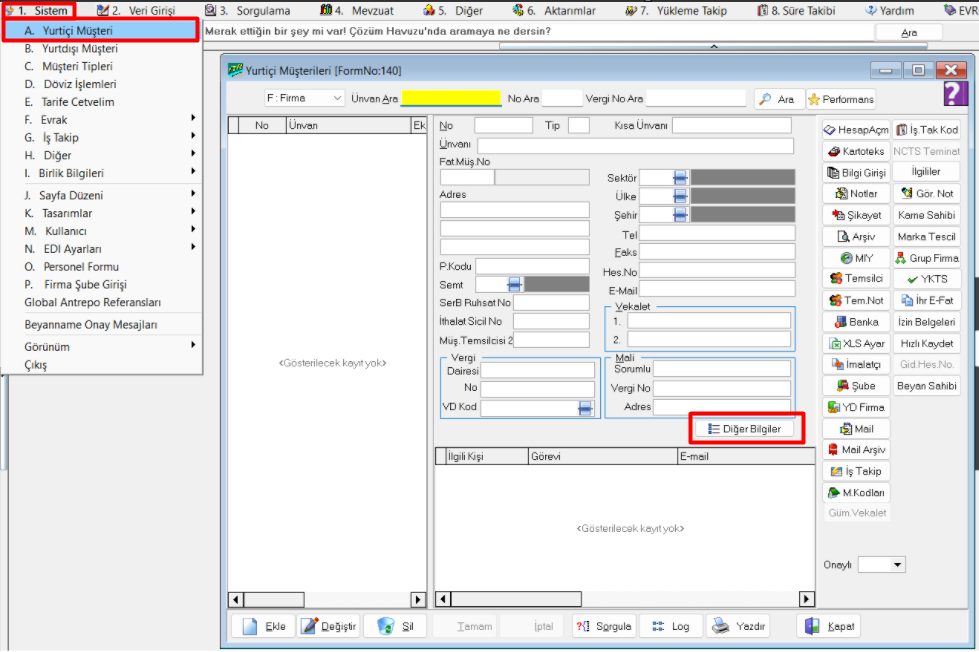This screenshot has height=652, width=979.
Task: Open the Şikayet complaints button
Action: pos(856,215)
